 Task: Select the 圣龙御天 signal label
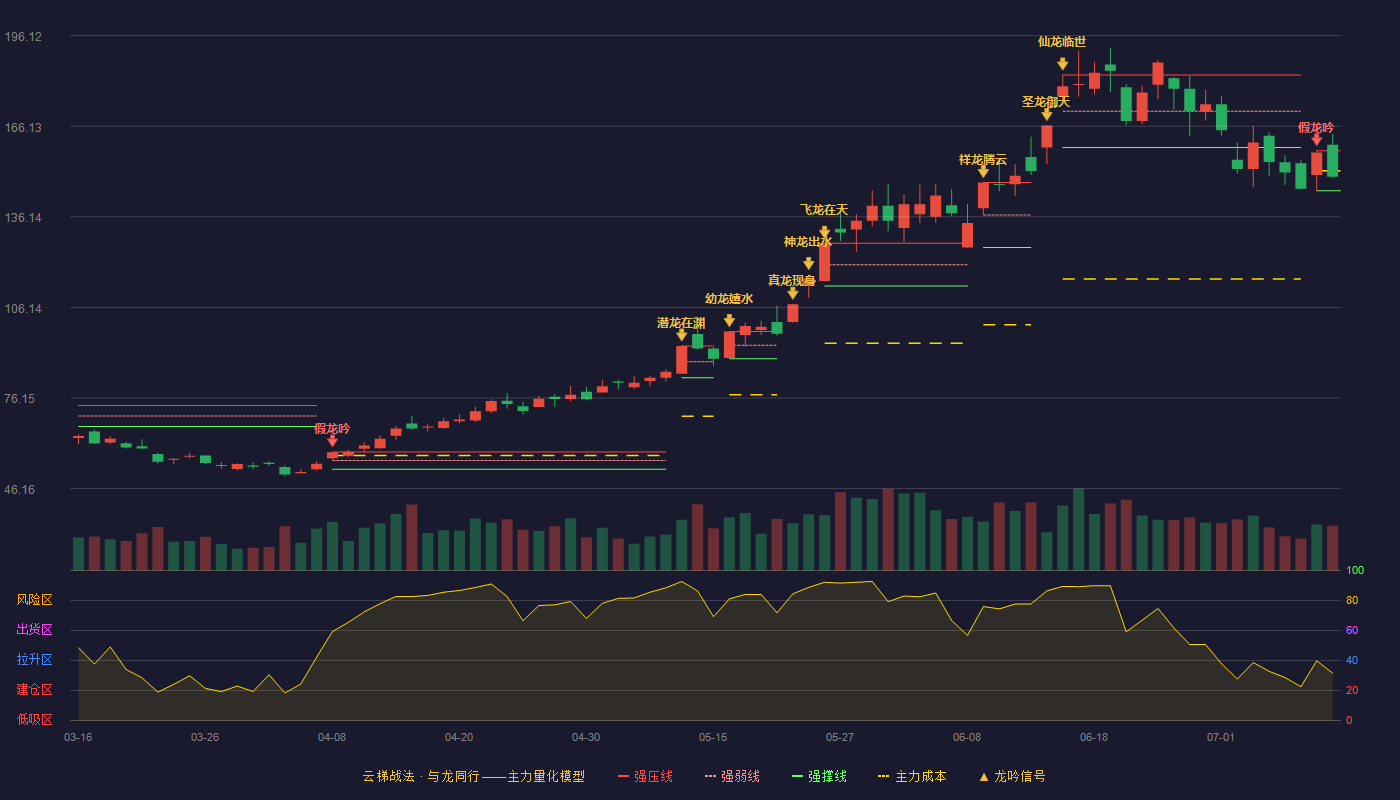[x=1046, y=101]
